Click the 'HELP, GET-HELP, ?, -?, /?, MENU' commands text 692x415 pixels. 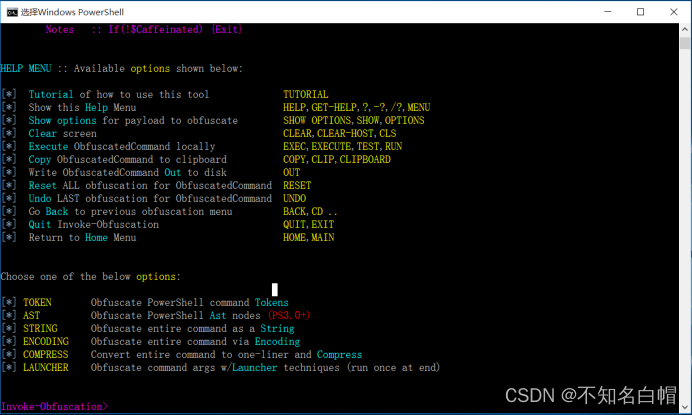pyautogui.click(x=357, y=107)
